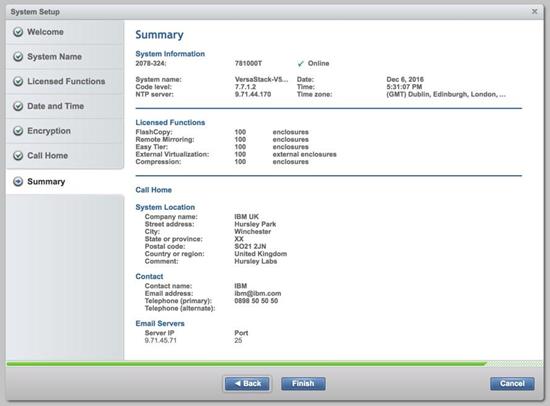Click the Licensed Functions step checkmark icon
Viewport: 550px width, 406px height.
[x=18, y=81]
